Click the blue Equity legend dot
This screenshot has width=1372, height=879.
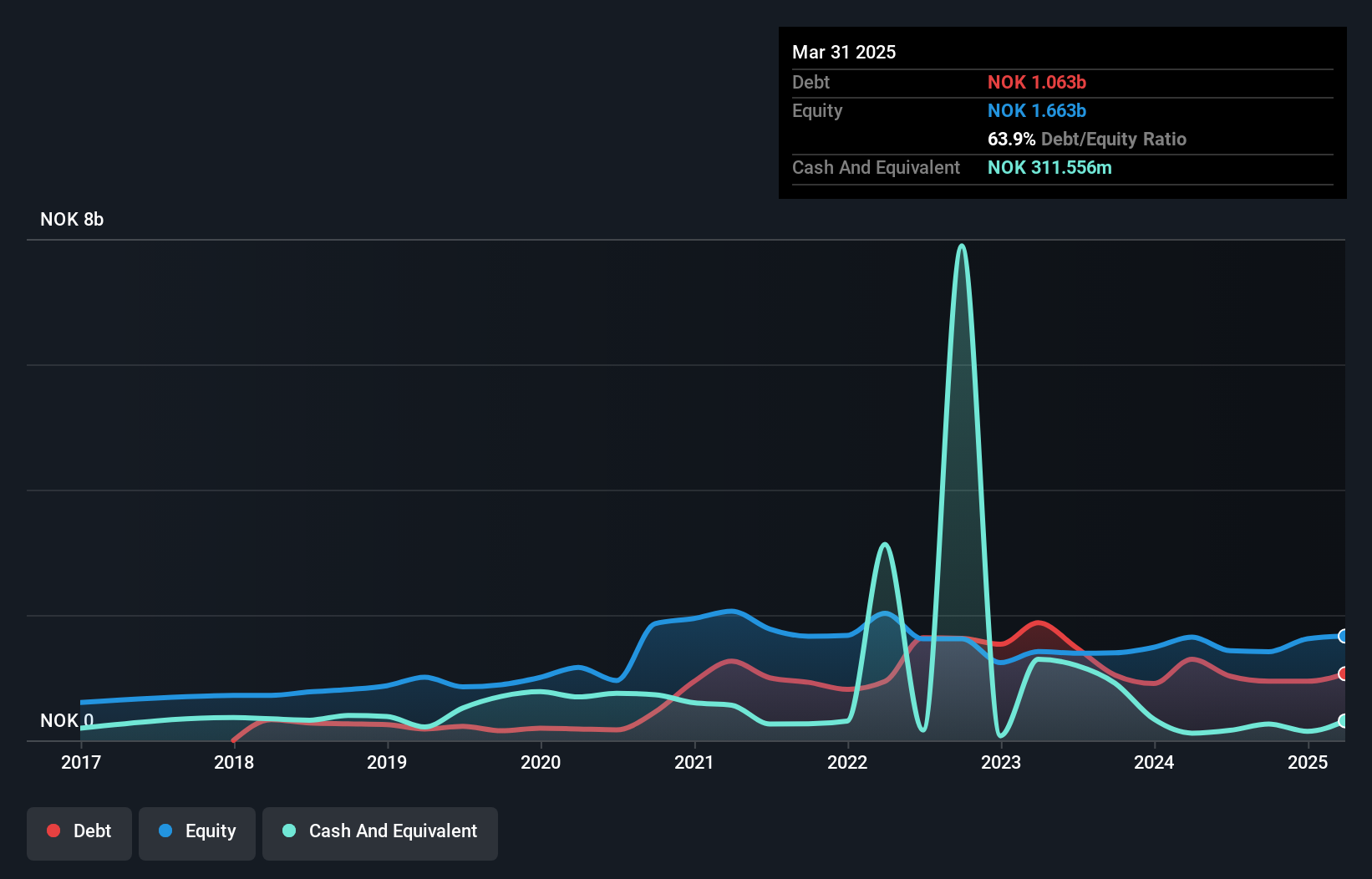[165, 831]
